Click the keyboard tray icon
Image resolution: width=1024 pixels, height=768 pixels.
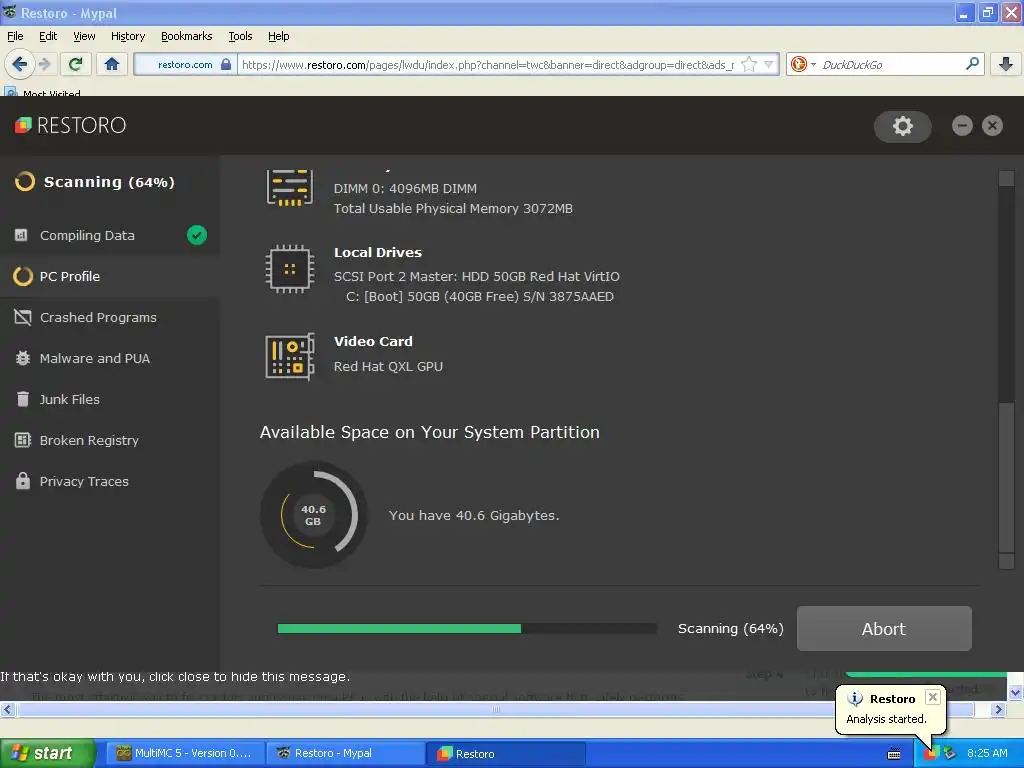point(894,754)
